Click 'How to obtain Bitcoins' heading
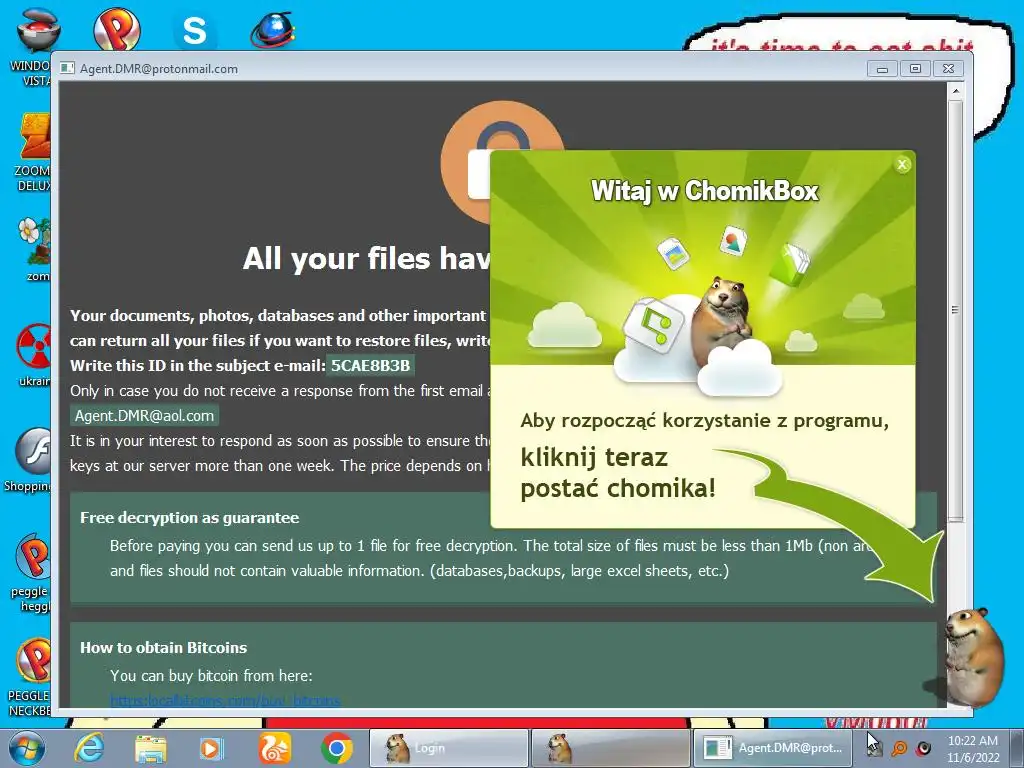This screenshot has width=1024, height=768. [x=163, y=648]
